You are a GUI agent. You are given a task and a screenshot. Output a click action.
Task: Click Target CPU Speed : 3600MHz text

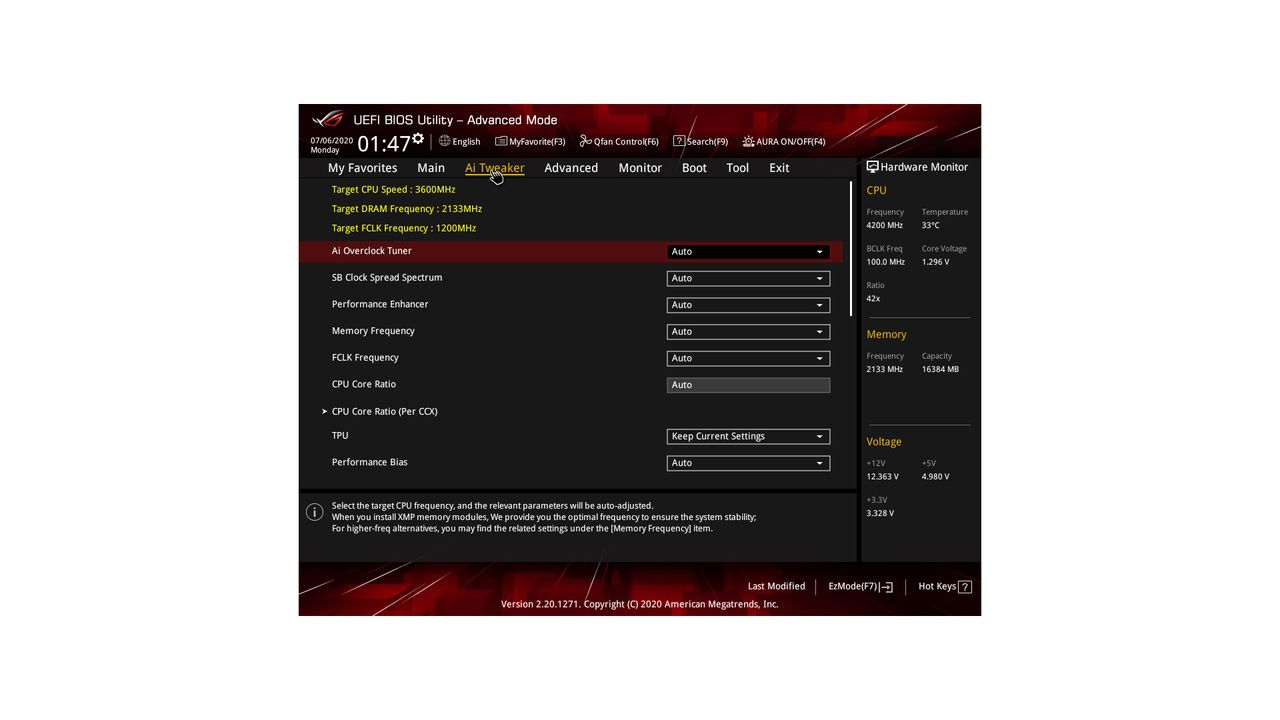coord(393,189)
